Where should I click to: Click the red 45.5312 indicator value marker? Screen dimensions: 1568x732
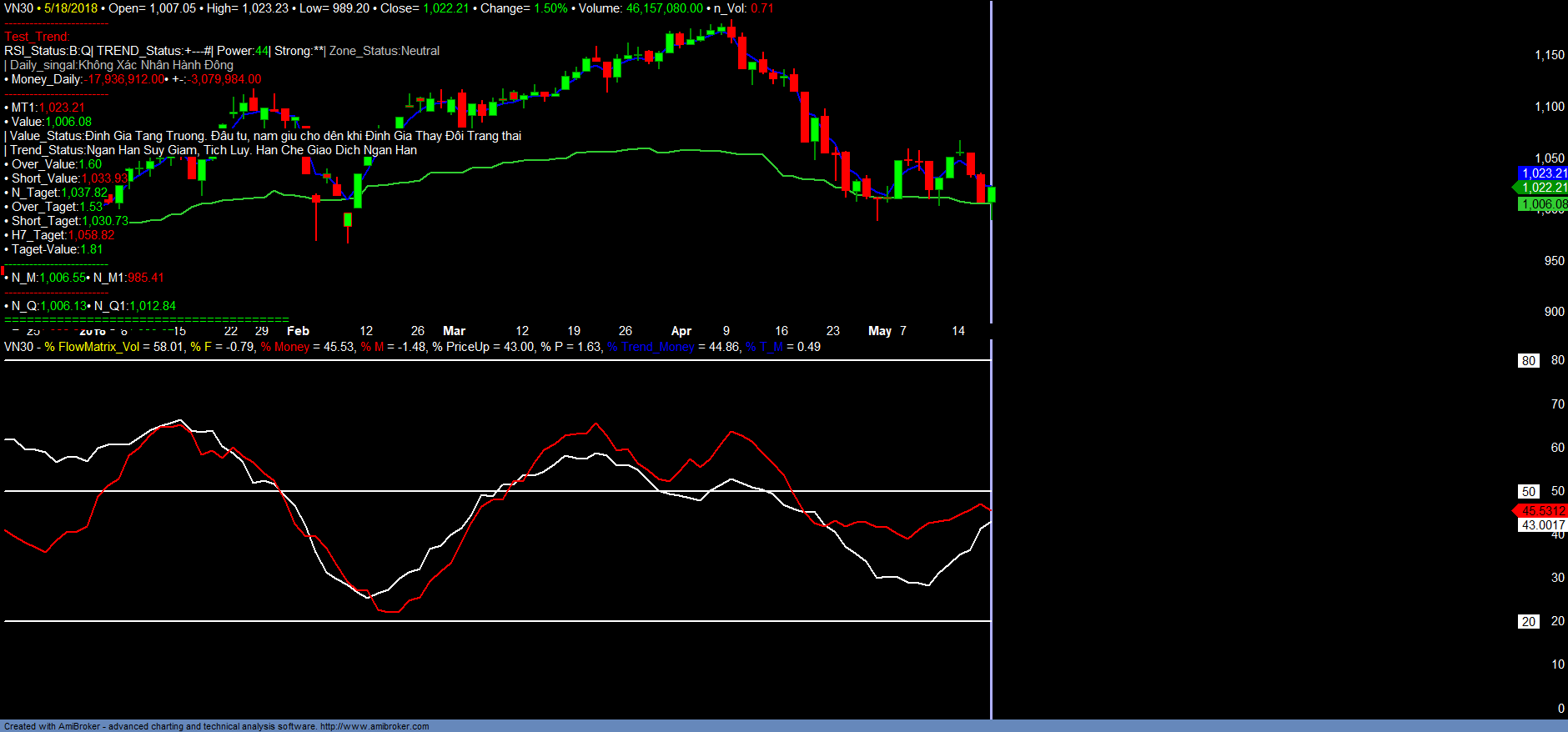(x=1543, y=511)
